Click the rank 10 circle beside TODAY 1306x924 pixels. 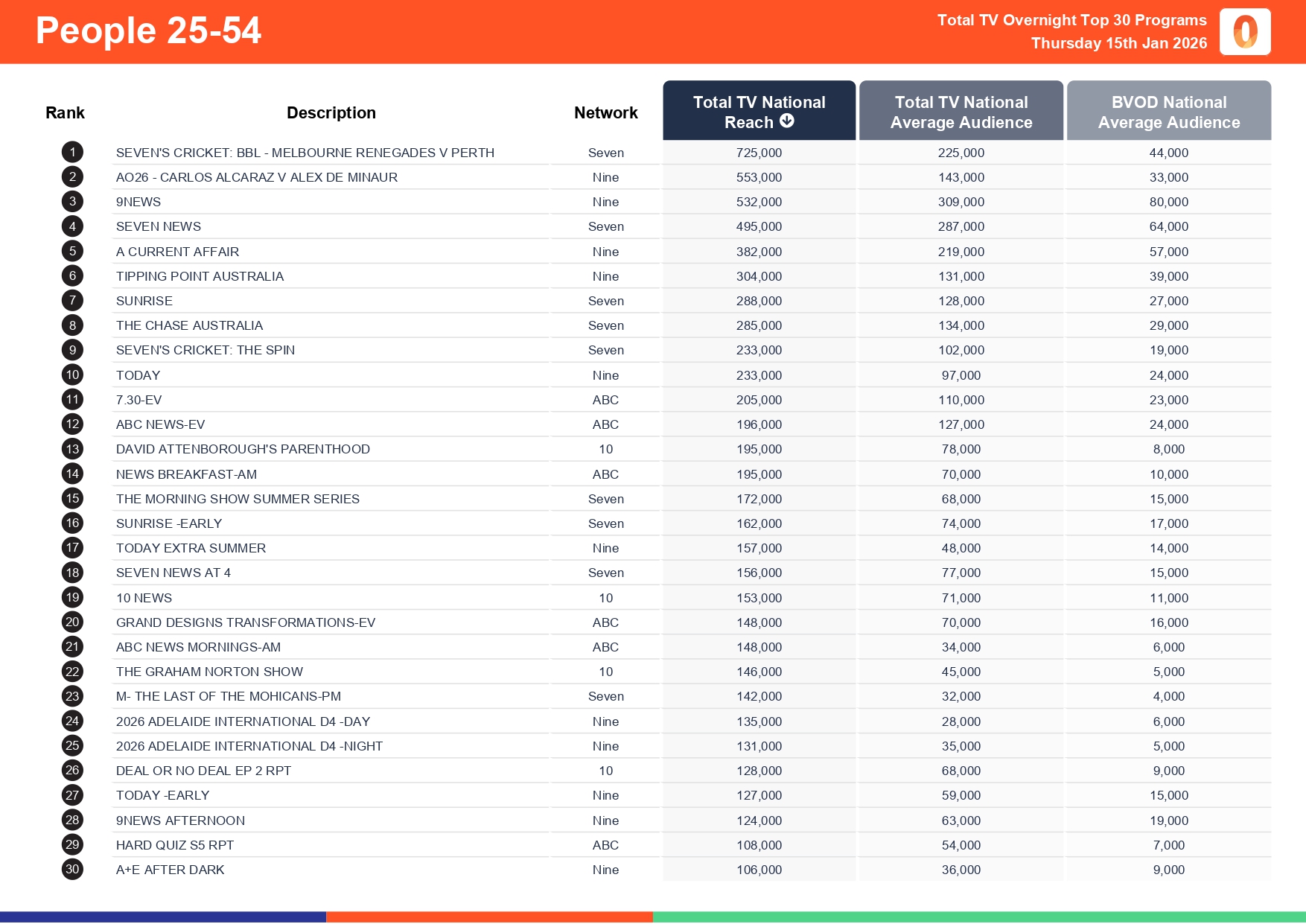coord(71,375)
